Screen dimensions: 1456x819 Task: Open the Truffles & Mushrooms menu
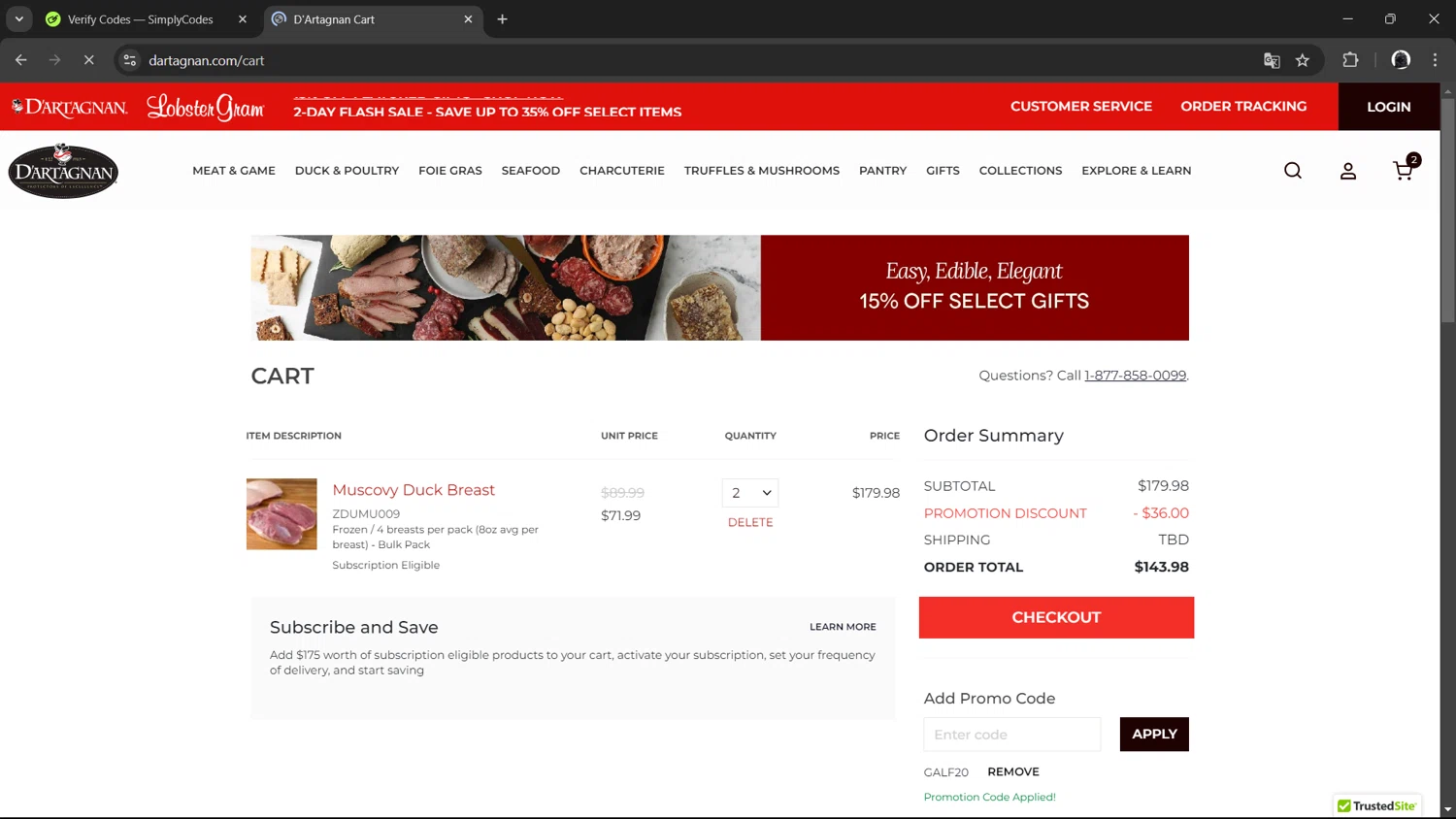pos(762,171)
